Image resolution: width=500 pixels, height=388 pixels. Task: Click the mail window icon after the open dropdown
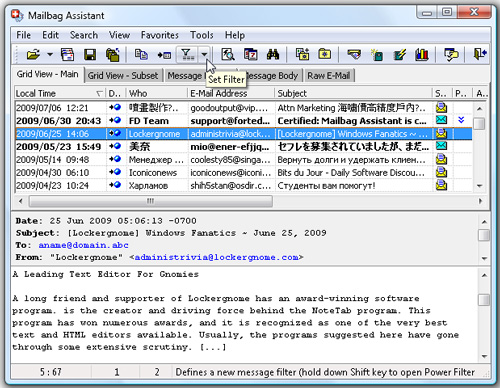point(67,54)
